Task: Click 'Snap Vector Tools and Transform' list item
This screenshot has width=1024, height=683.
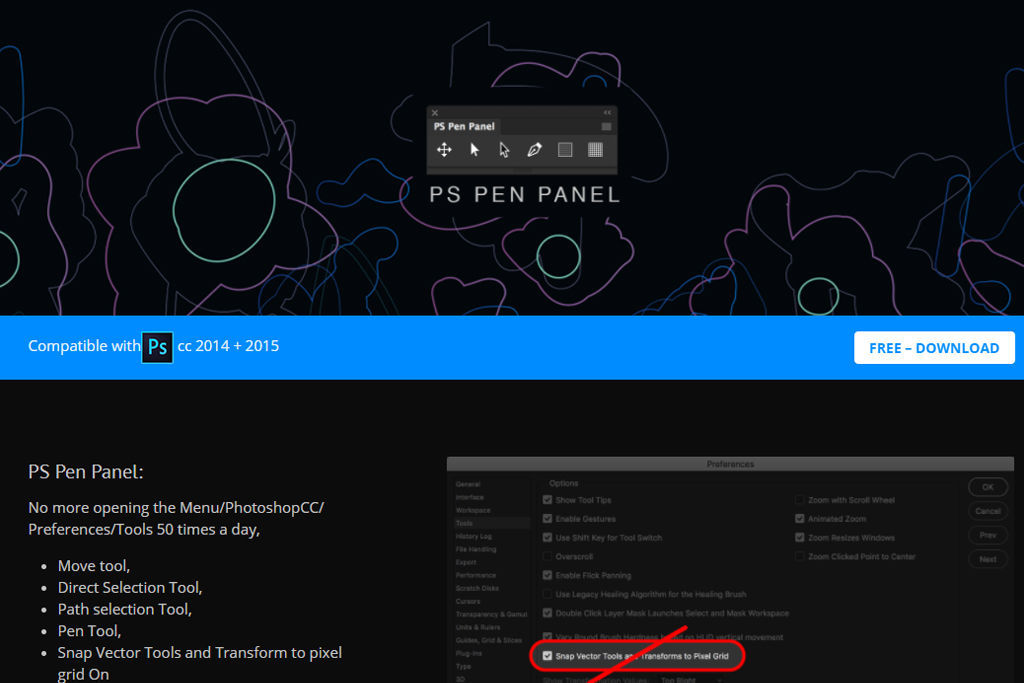Action: [199, 663]
